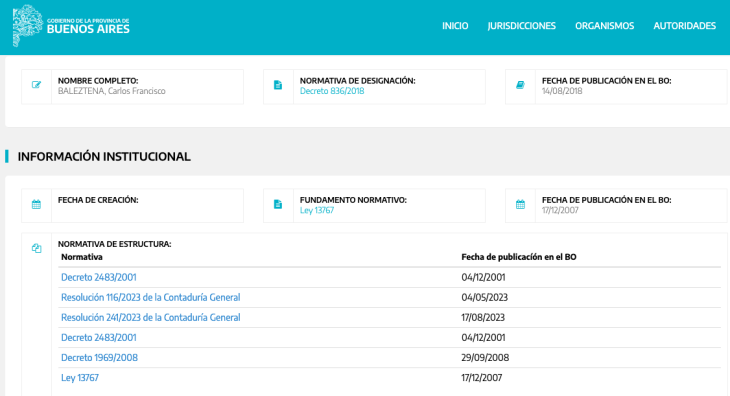This screenshot has width=730, height=396.
Task: Click the document icon beside Normativa de Designación
Action: pos(278,85)
